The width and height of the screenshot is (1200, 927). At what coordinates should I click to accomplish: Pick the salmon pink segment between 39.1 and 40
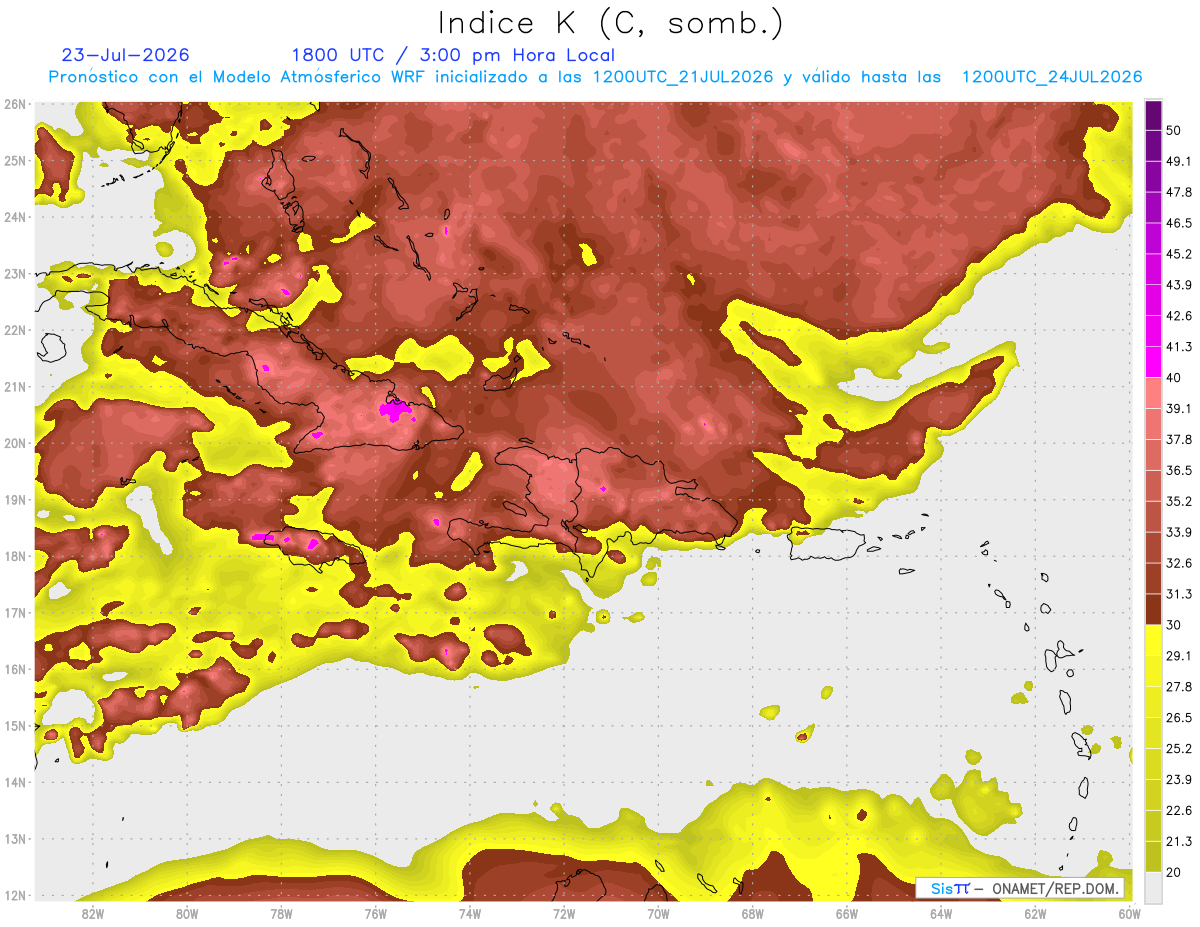(1153, 393)
